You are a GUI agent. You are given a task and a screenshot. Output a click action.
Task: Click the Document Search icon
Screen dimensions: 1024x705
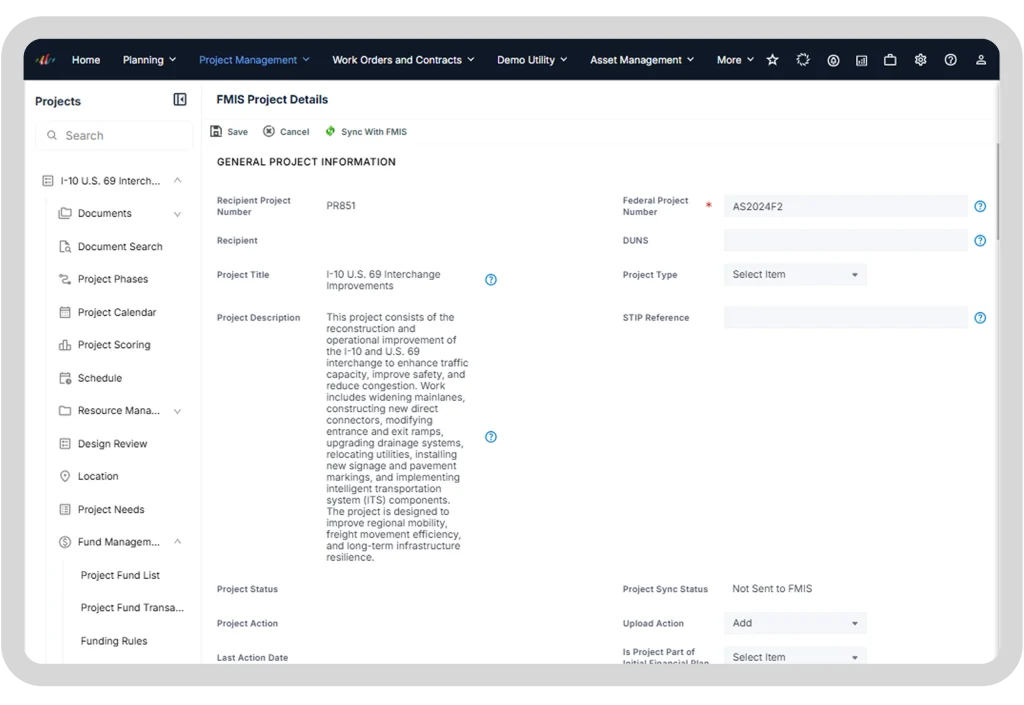click(x=65, y=247)
